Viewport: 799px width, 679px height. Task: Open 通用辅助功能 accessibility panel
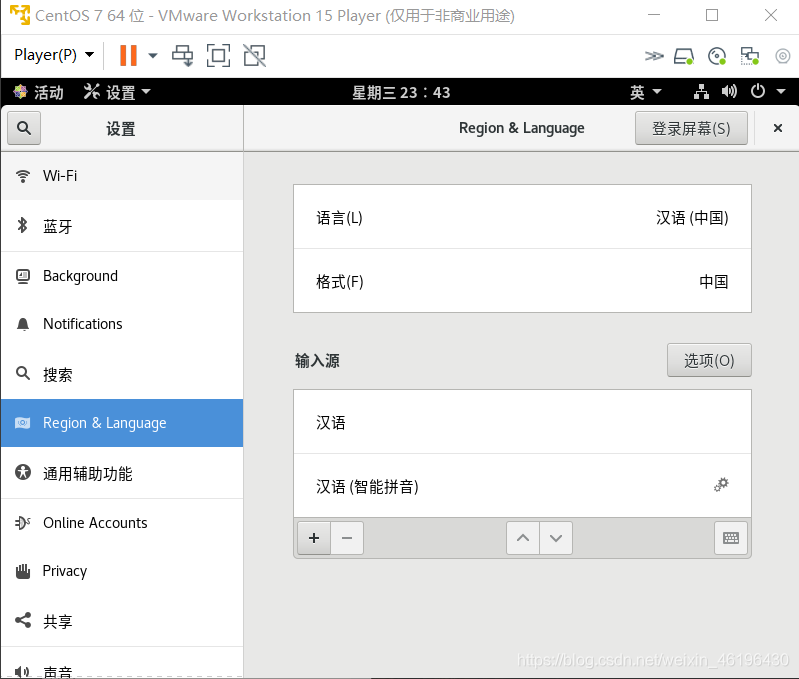(122, 473)
